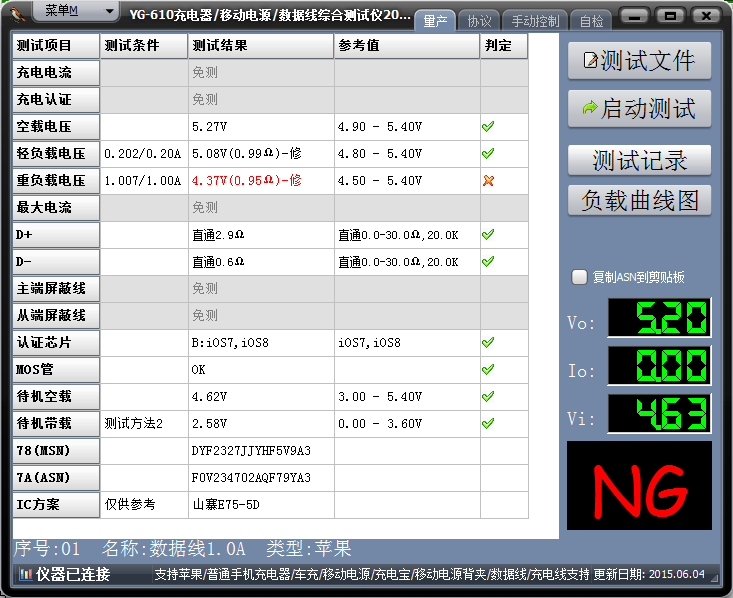
Task: Click the Vo voltage display 5.20
Action: coord(659,318)
